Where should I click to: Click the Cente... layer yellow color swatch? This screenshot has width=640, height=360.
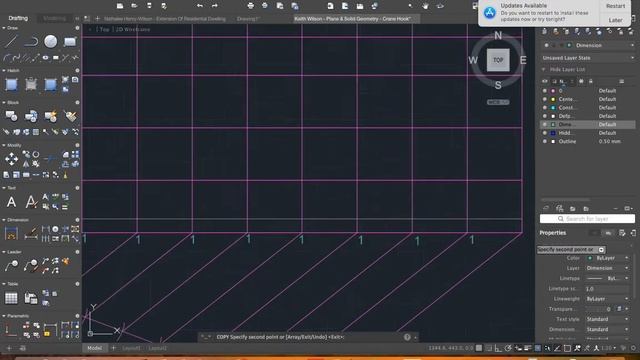(x=553, y=99)
